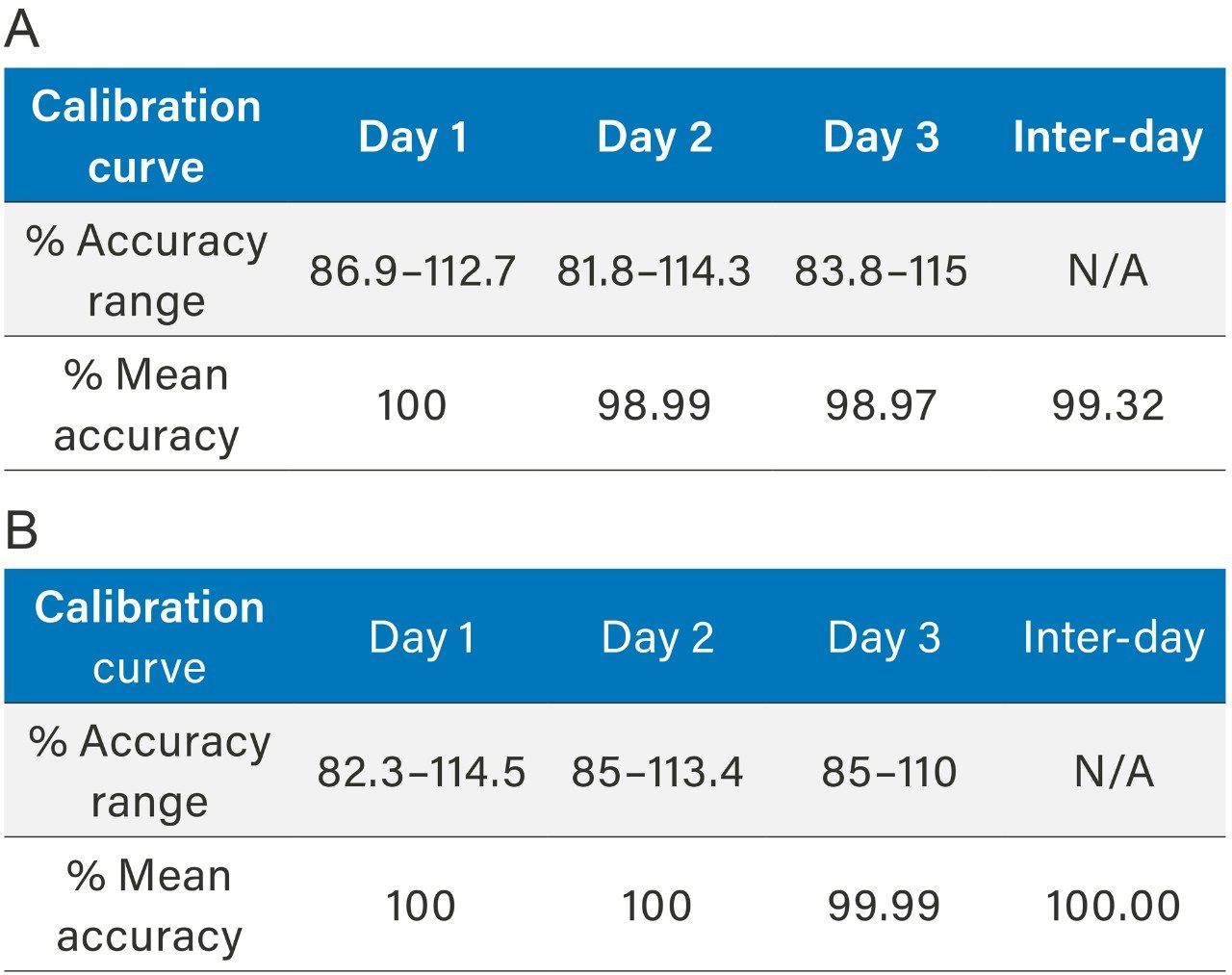Viewport: 1232px width, 975px height.
Task: Click the bold Inter-day header in table A
Action: 1108,137
